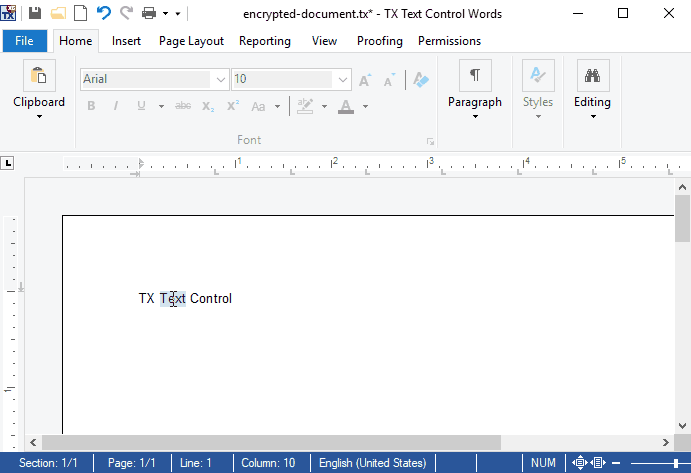Open the Font dialog launcher
The height and width of the screenshot is (473, 691).
click(430, 142)
